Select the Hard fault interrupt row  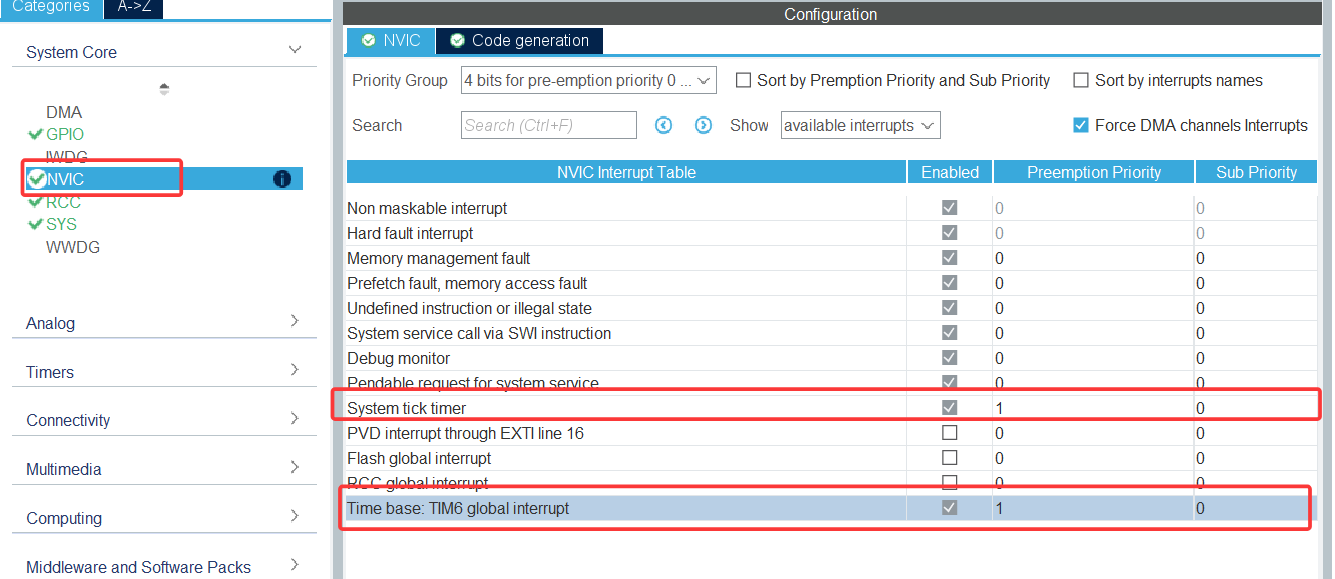point(831,233)
